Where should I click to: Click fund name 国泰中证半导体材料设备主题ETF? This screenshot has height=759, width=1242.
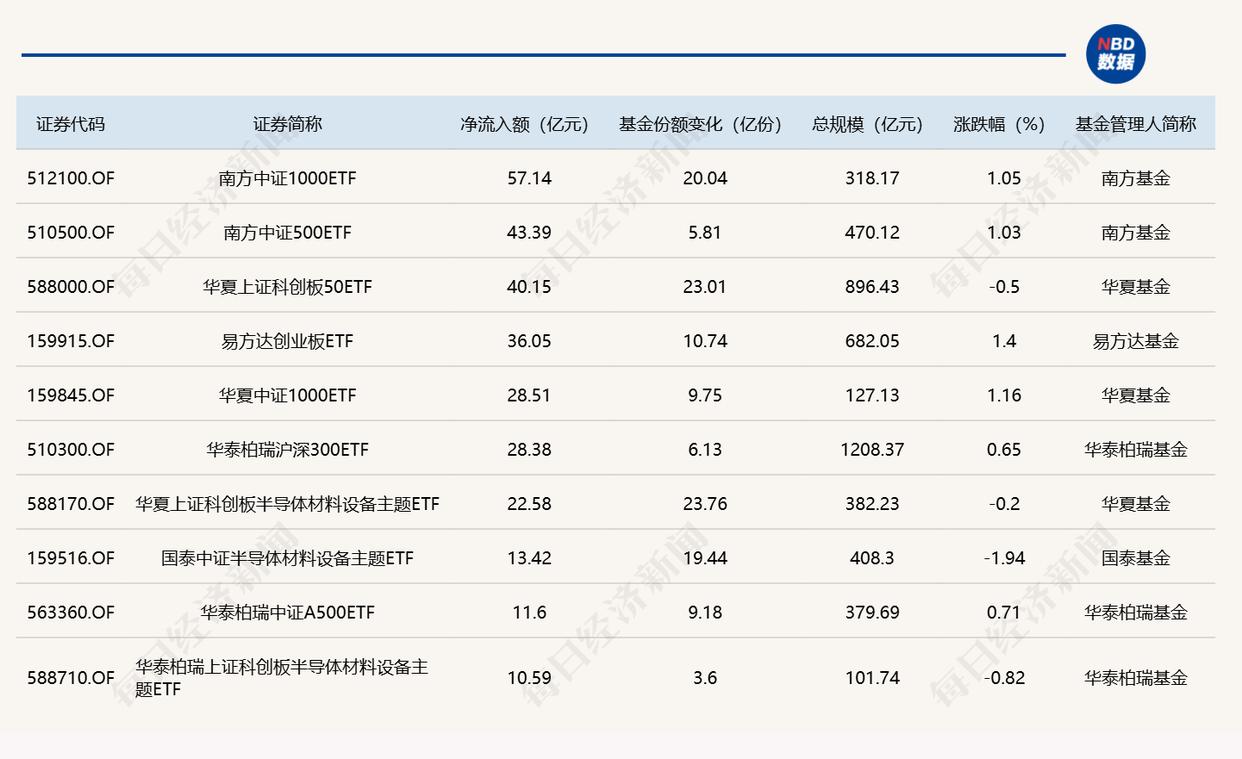click(287, 558)
